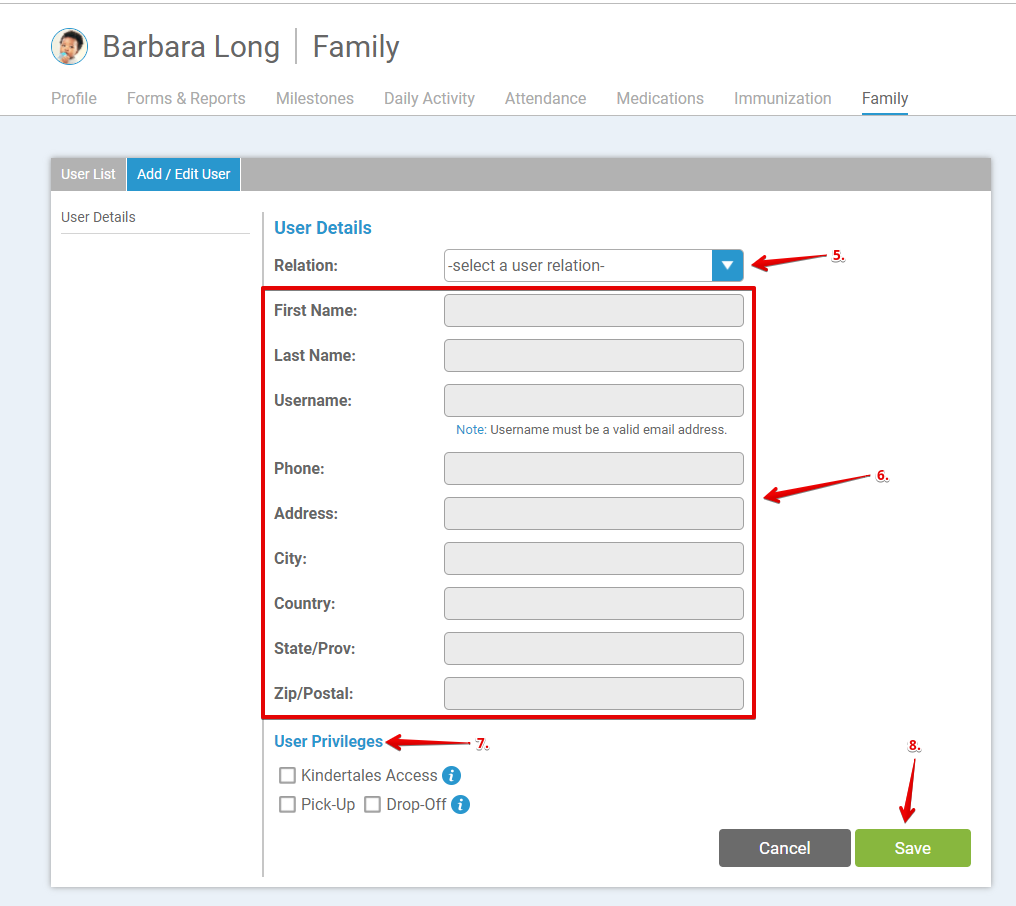The image size is (1016, 906).
Task: Click the green Save button
Action: coord(912,847)
